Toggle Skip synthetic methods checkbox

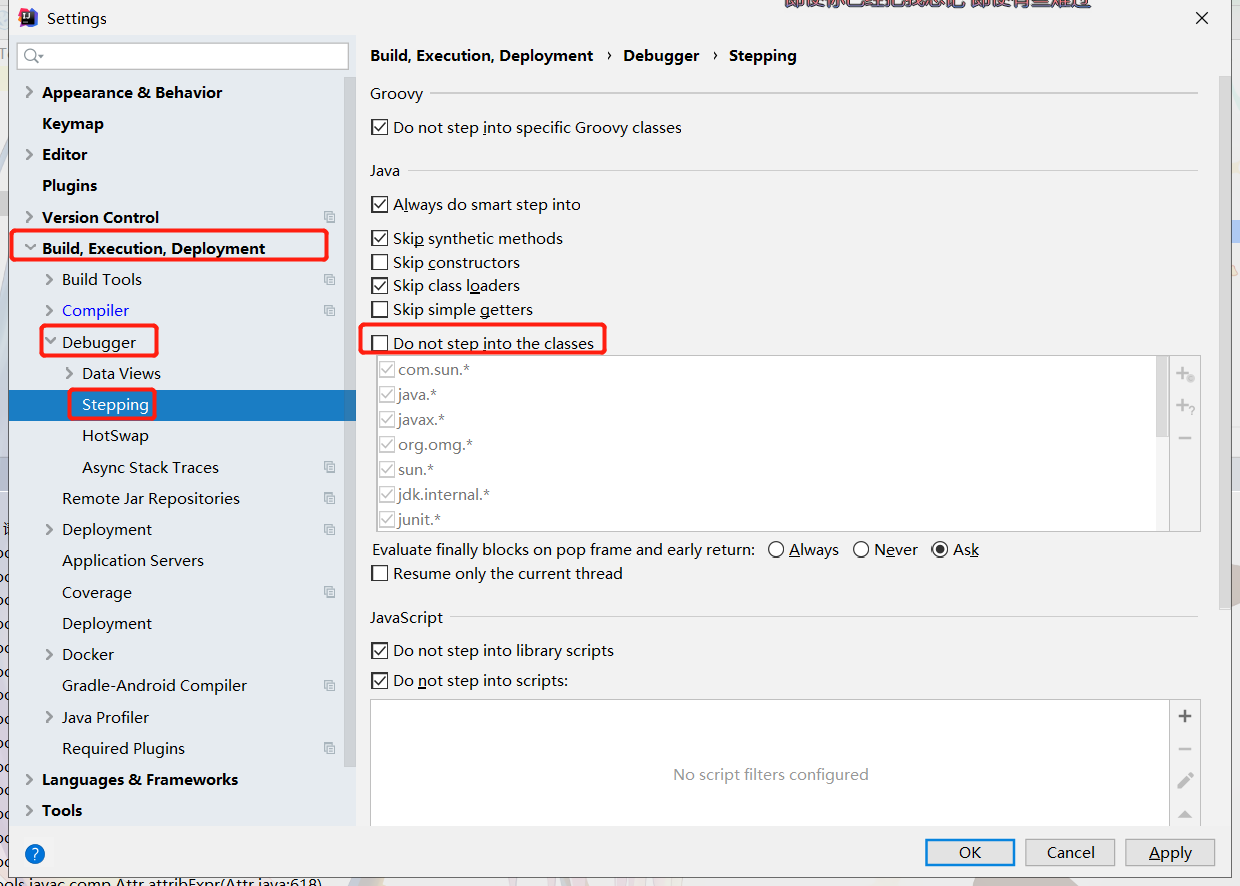click(379, 238)
